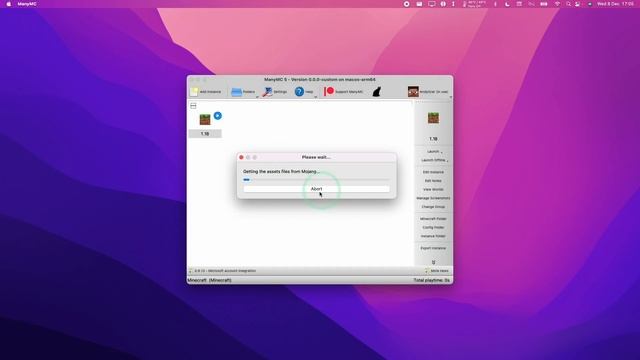Close the Please wait dialog
The height and width of the screenshot is (360, 640).
pos(241,157)
